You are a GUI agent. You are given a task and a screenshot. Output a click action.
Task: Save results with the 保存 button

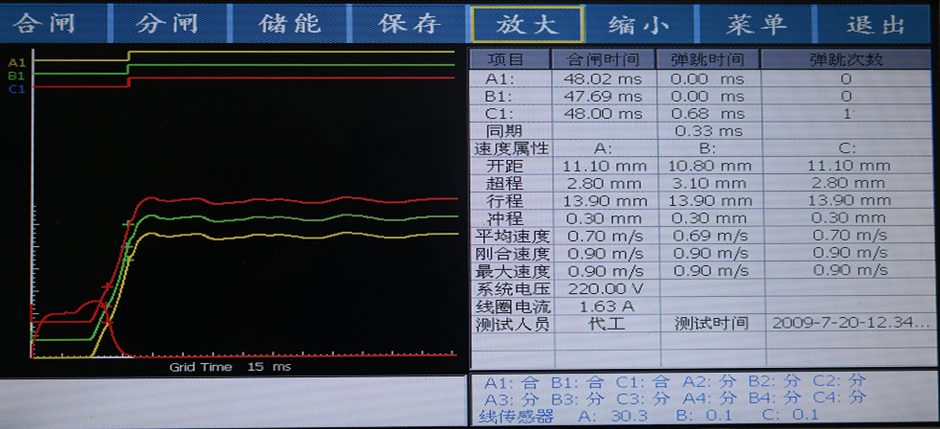pos(408,24)
